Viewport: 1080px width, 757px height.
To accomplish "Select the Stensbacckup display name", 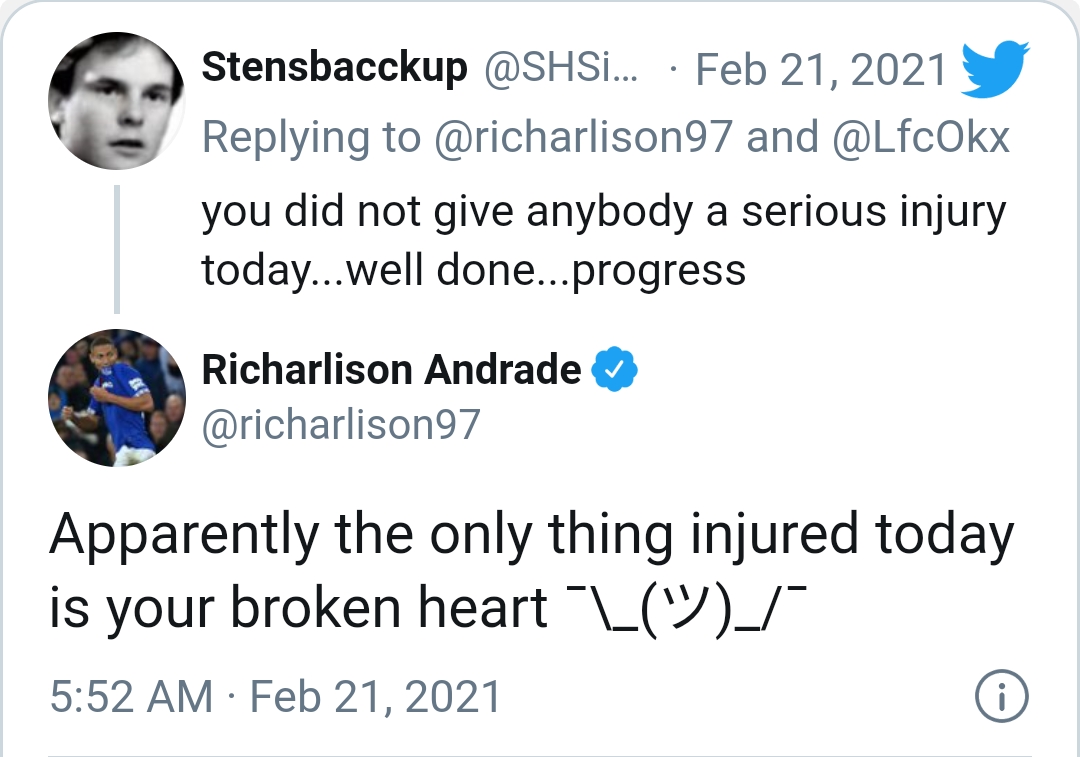I will (x=334, y=68).
